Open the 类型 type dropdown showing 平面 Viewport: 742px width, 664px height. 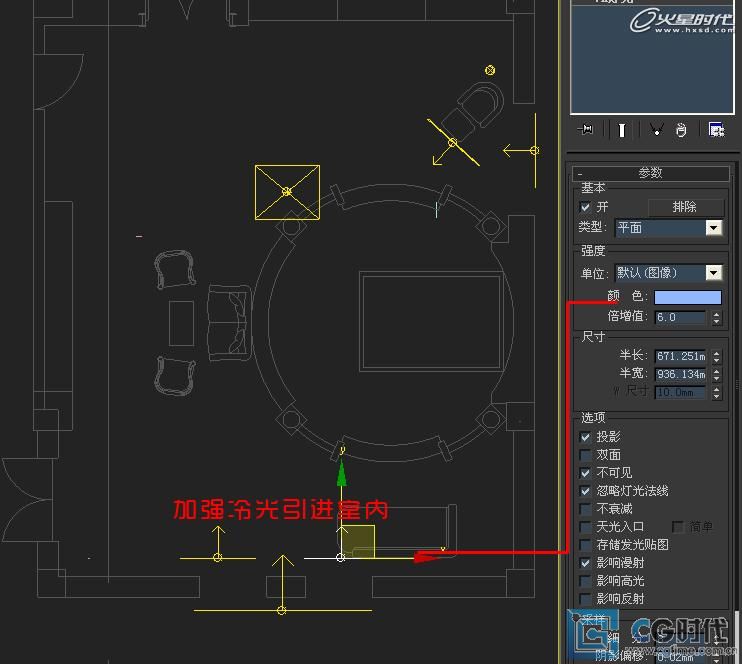[x=669, y=228]
